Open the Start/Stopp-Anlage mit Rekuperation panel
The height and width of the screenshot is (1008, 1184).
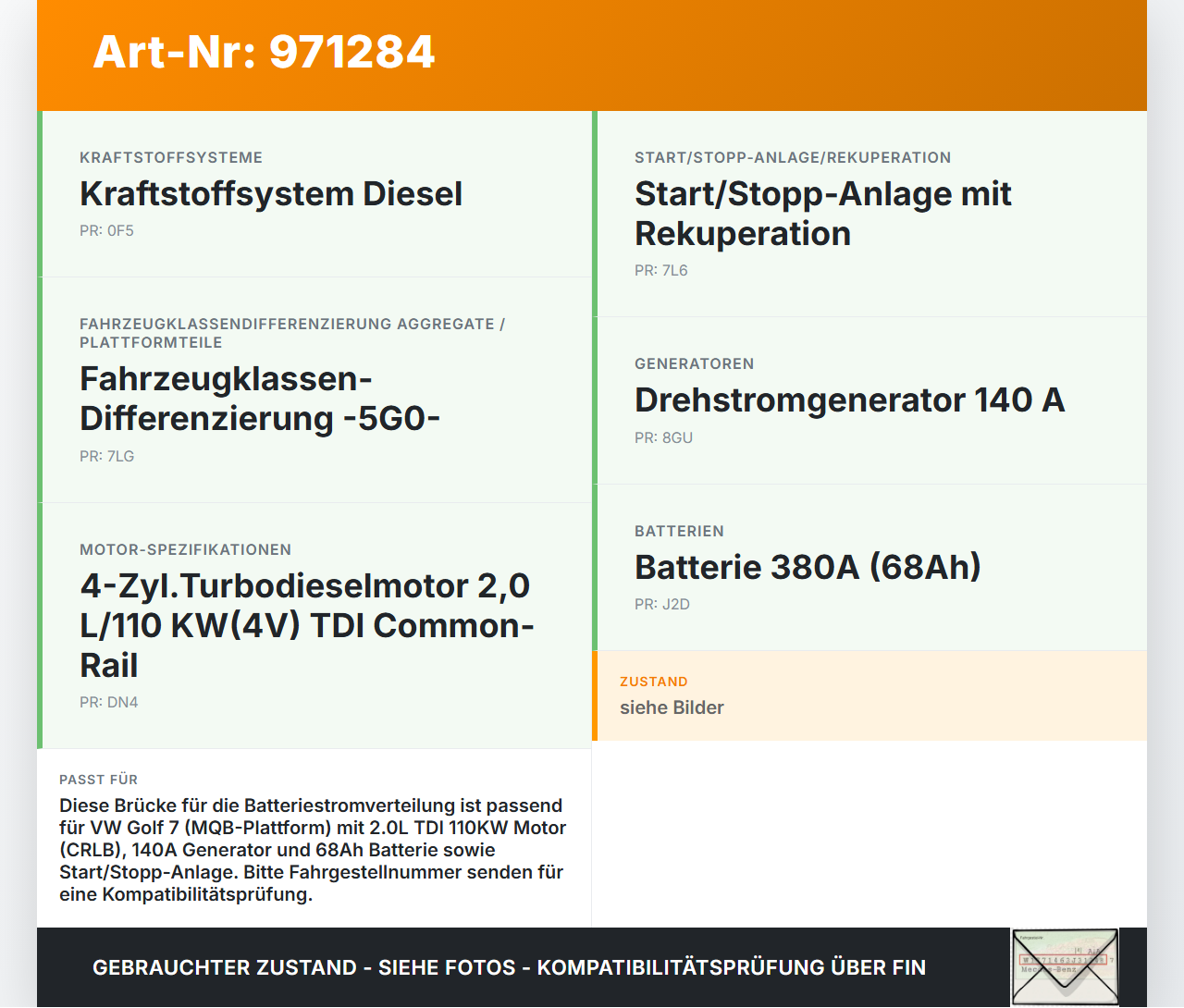pos(869,213)
